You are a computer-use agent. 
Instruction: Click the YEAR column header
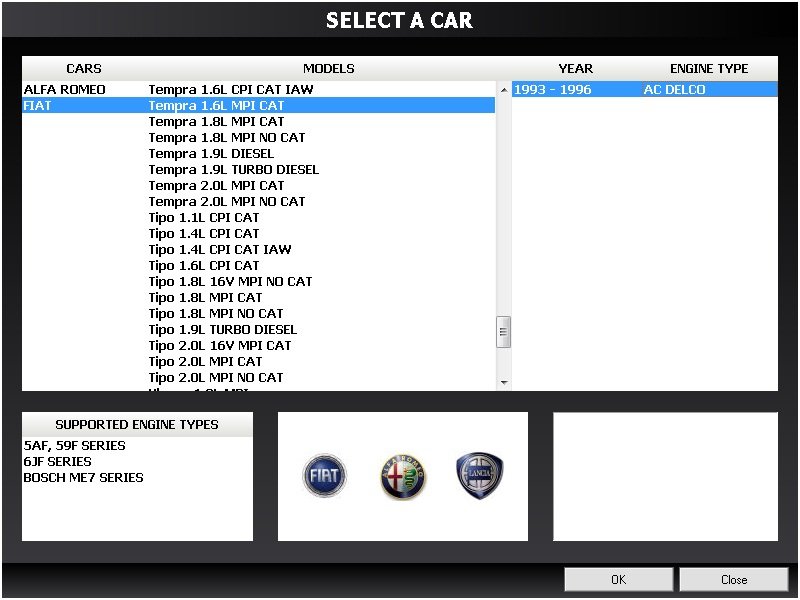pos(576,68)
